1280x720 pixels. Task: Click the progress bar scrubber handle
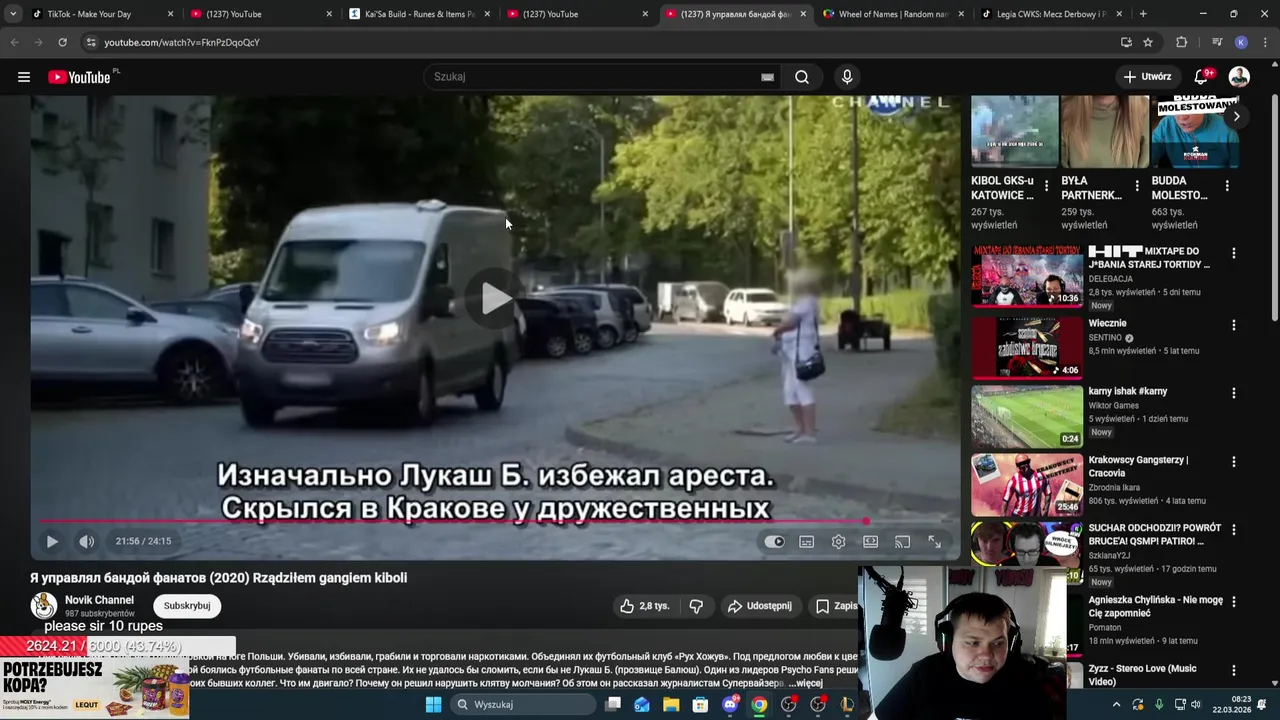866,521
